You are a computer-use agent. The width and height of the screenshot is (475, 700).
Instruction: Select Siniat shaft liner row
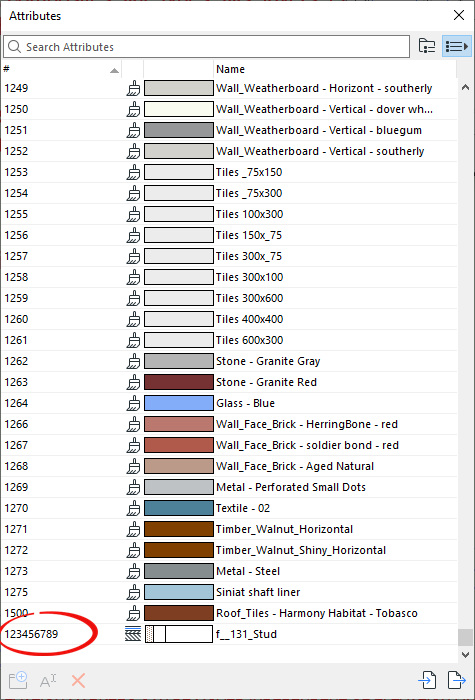pyautogui.click(x=229, y=592)
